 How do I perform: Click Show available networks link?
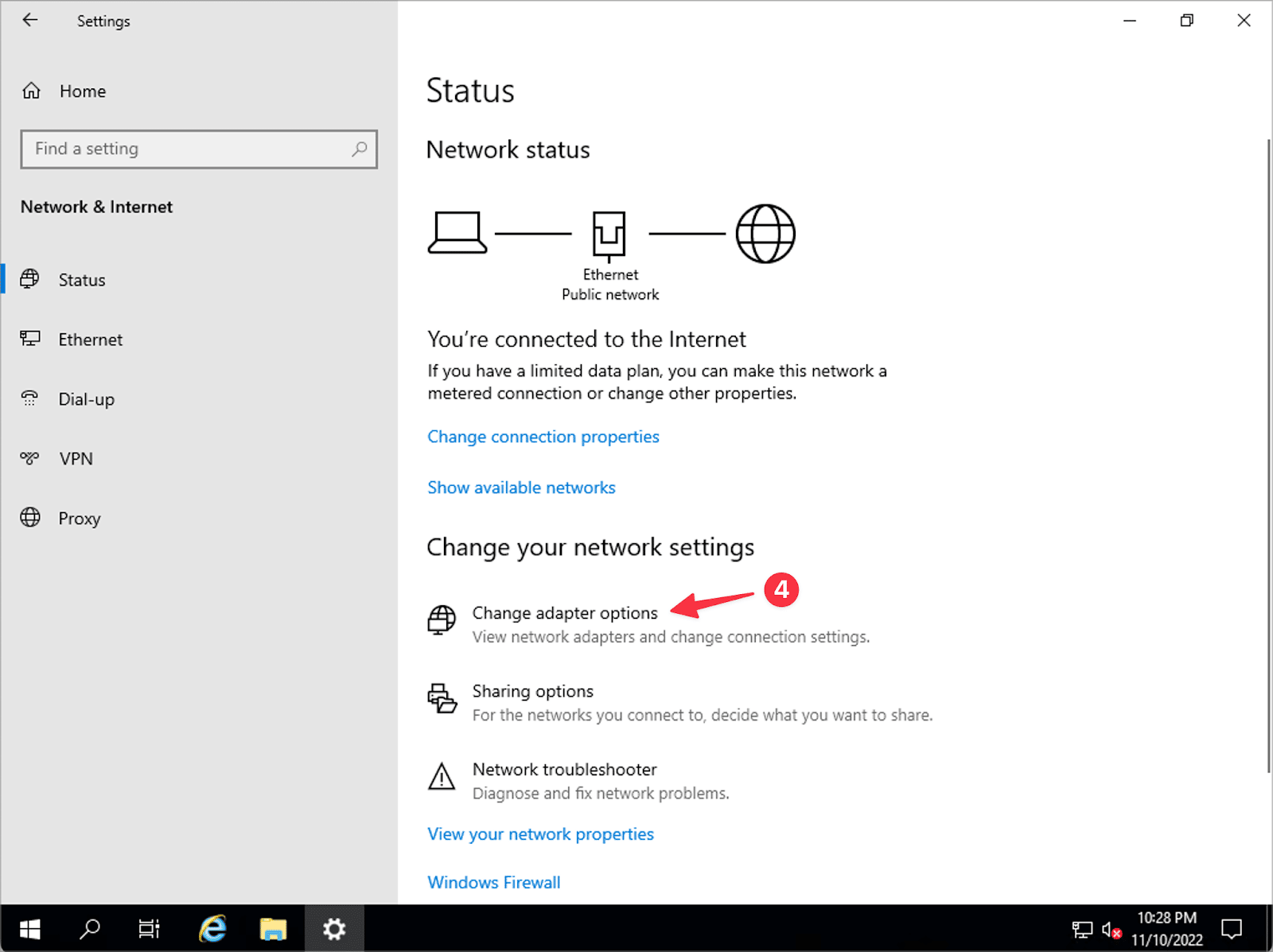click(x=521, y=488)
